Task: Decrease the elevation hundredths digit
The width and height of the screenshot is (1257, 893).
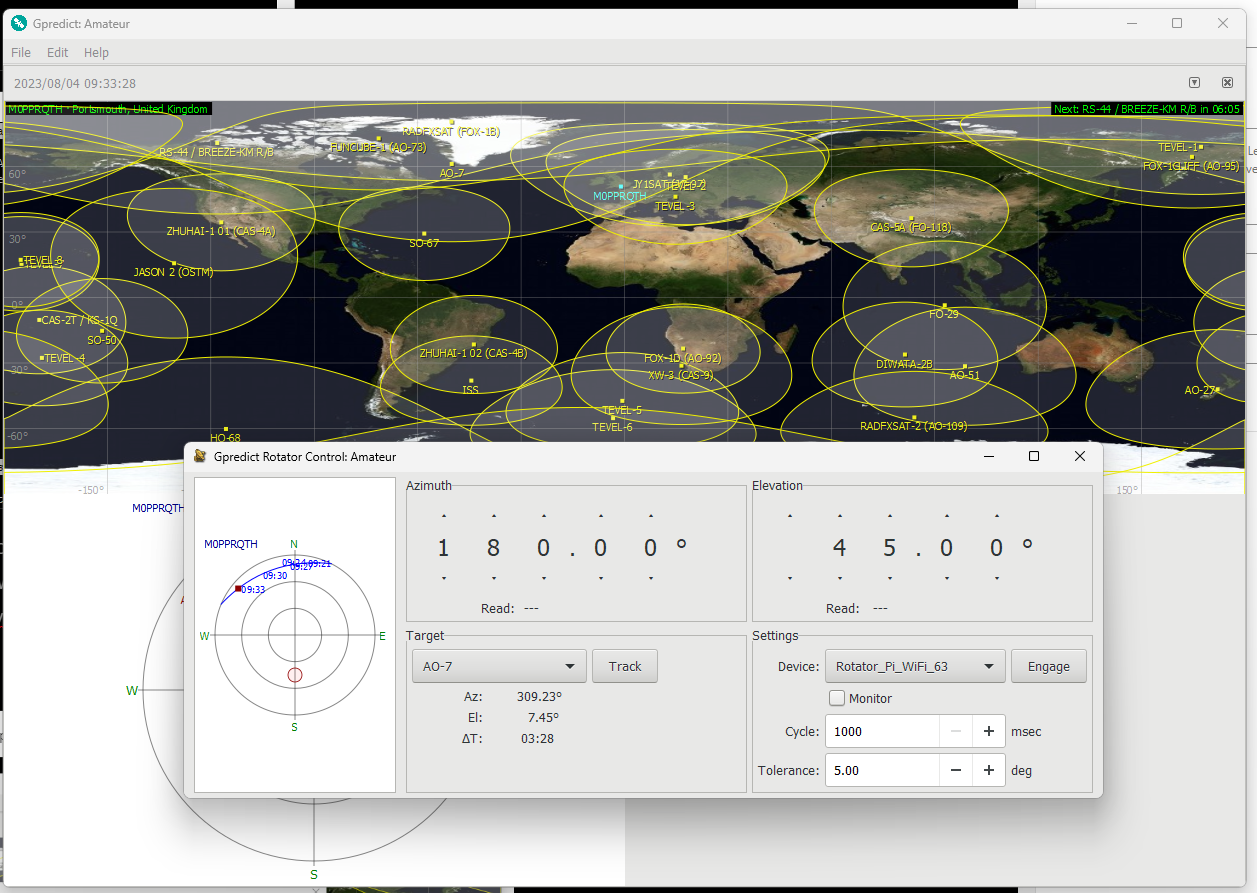Action: pyautogui.click(x=997, y=578)
